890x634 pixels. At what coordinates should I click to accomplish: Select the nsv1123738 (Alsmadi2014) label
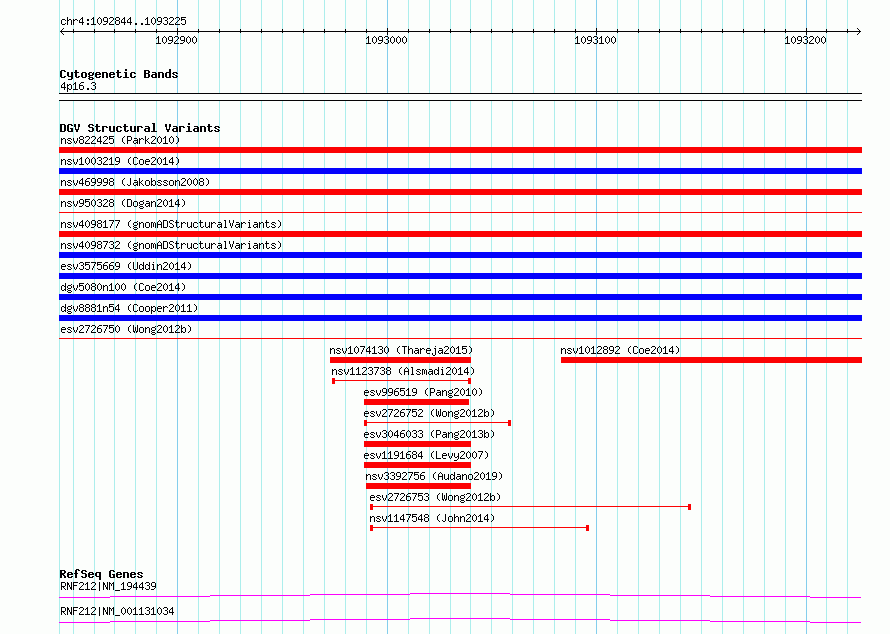pyautogui.click(x=403, y=371)
